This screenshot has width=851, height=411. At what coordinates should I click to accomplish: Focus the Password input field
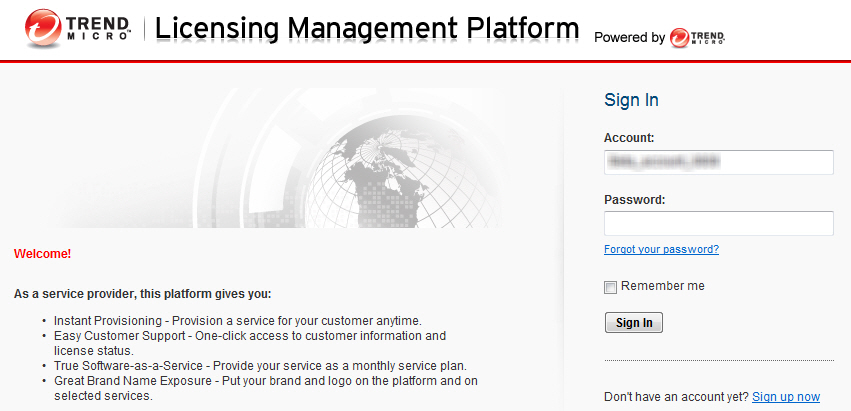point(718,223)
